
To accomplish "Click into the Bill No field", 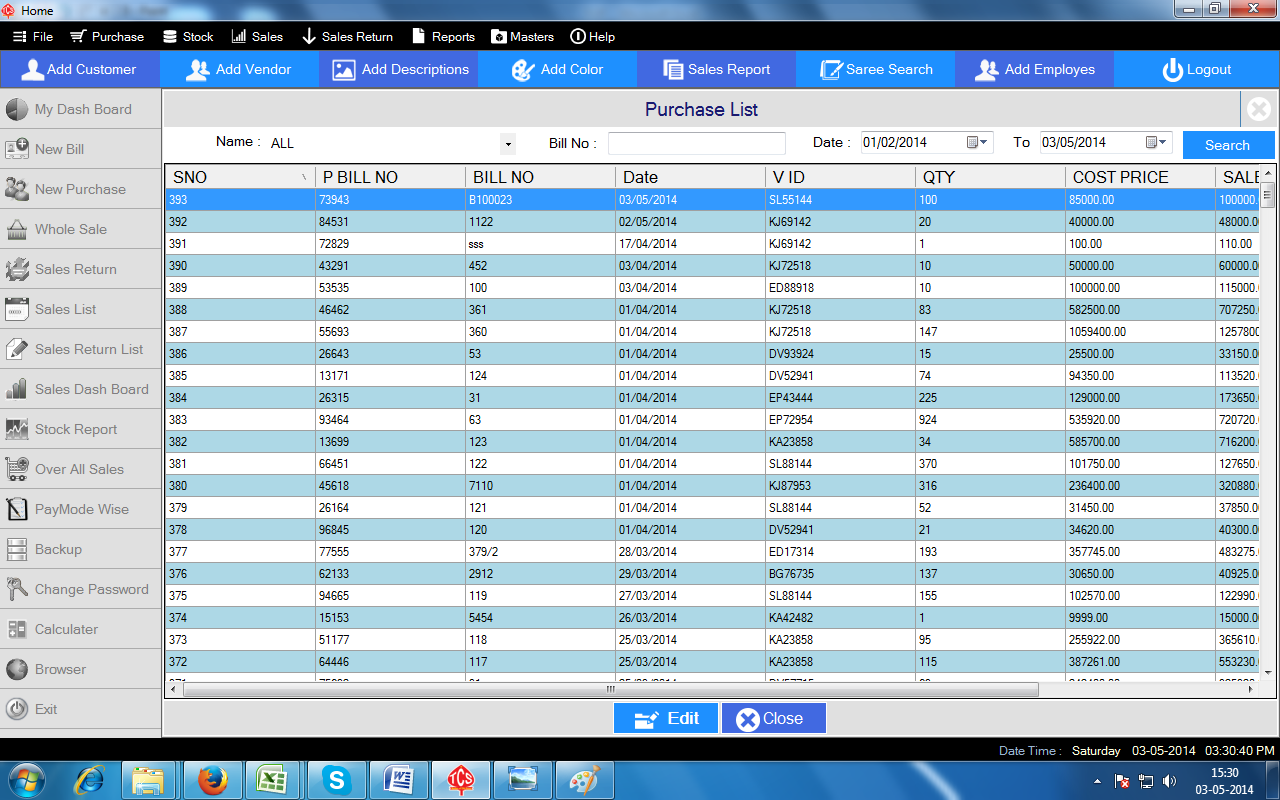I will 696,144.
